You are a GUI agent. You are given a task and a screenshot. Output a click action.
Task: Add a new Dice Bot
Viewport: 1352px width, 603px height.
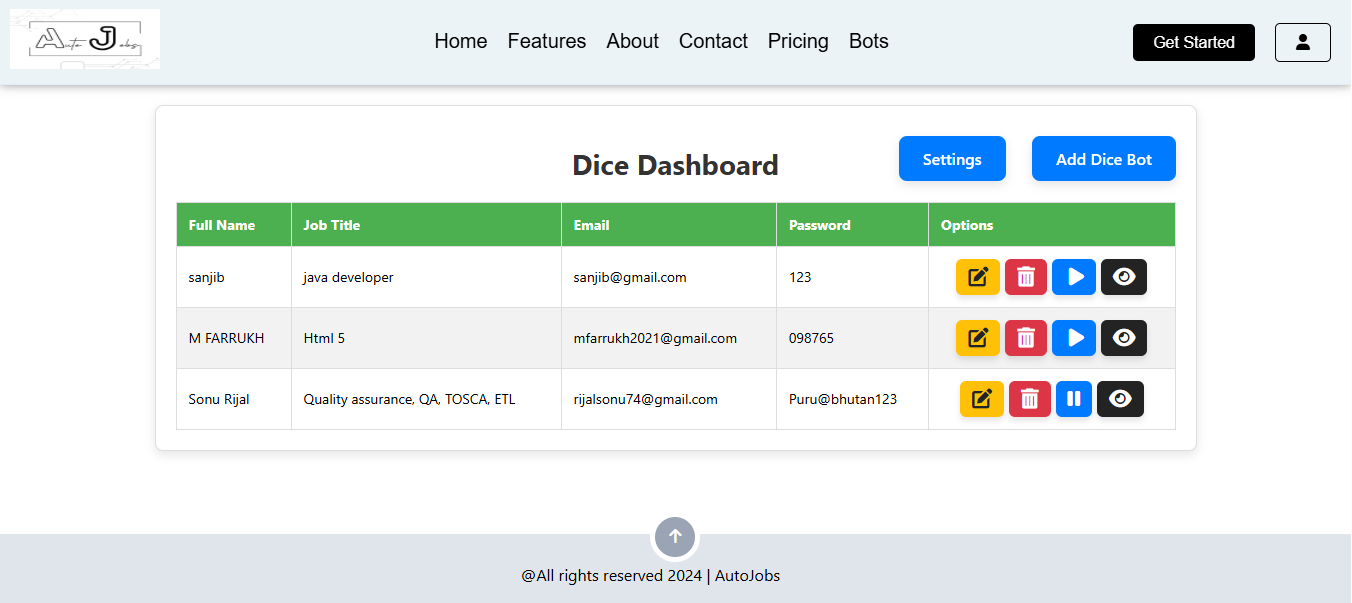(x=1103, y=158)
